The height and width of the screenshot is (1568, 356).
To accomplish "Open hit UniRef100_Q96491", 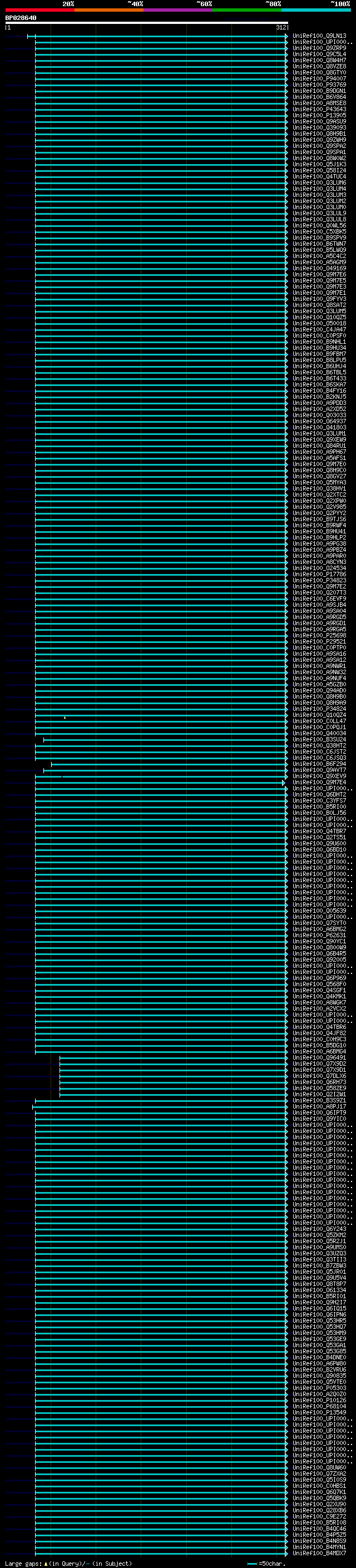I will click(x=319, y=1058).
